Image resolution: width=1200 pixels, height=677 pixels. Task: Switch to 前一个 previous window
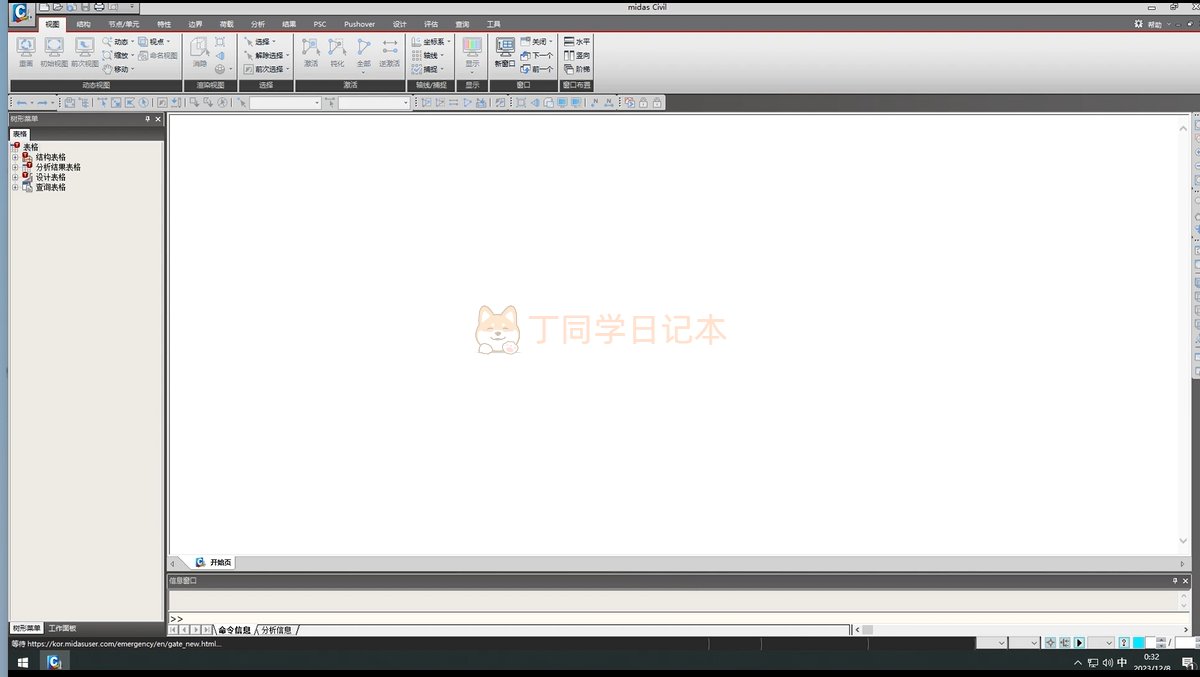point(537,69)
